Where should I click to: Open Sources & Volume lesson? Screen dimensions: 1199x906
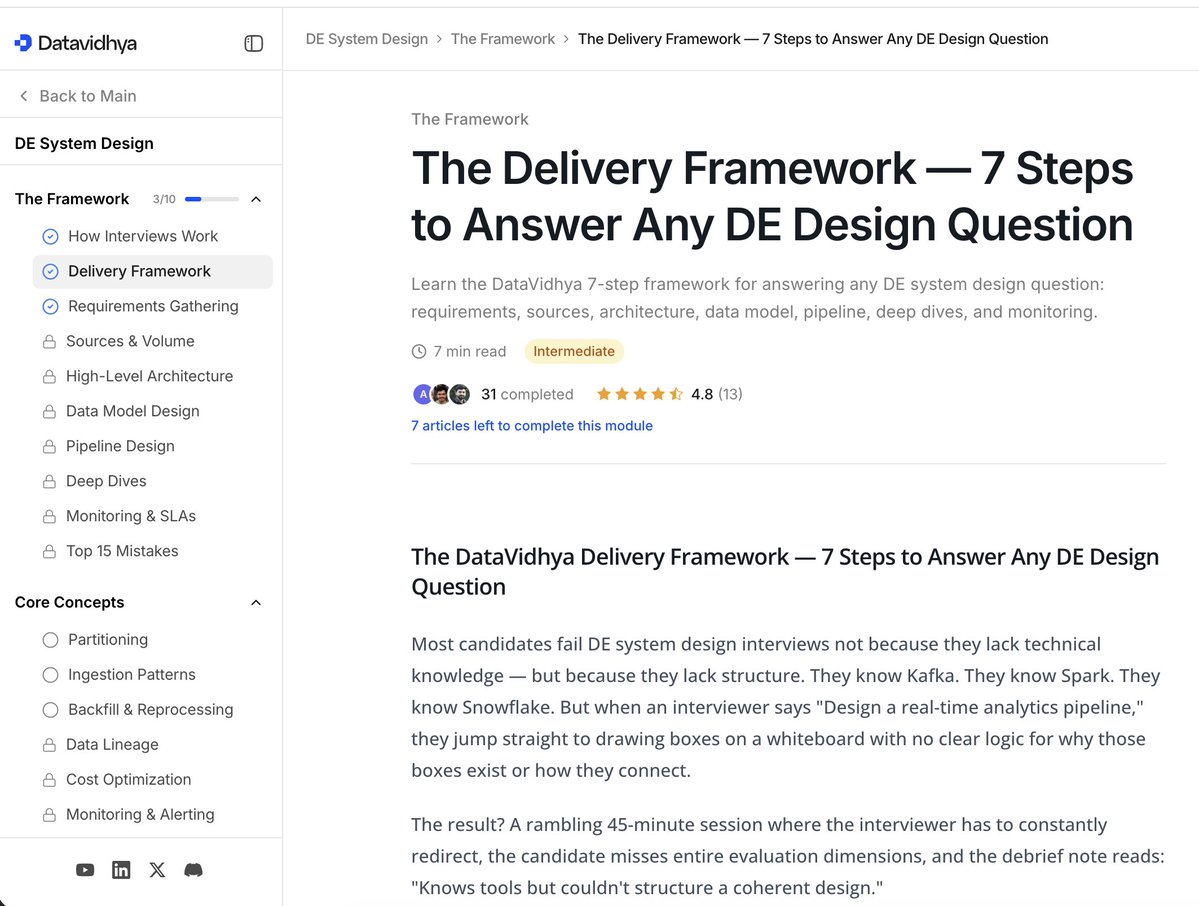(x=130, y=342)
